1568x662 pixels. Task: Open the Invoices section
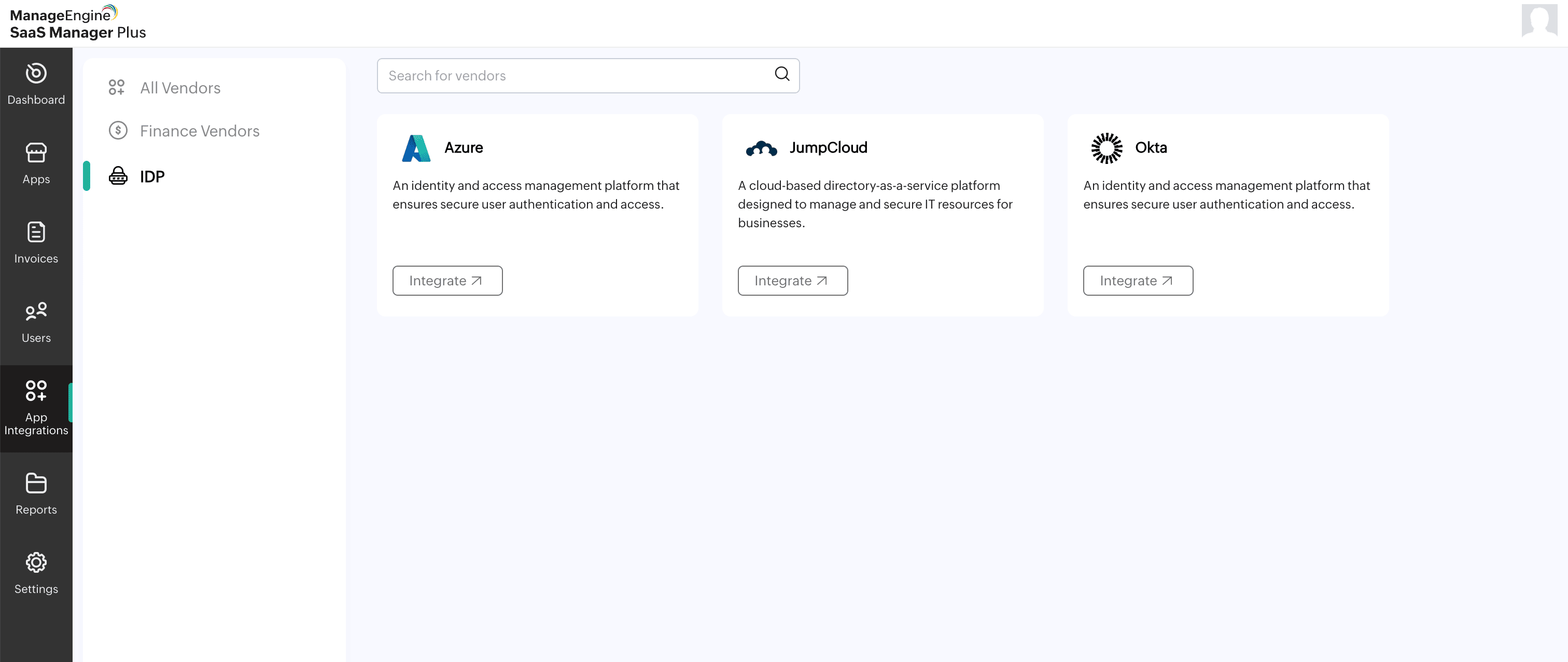36,242
